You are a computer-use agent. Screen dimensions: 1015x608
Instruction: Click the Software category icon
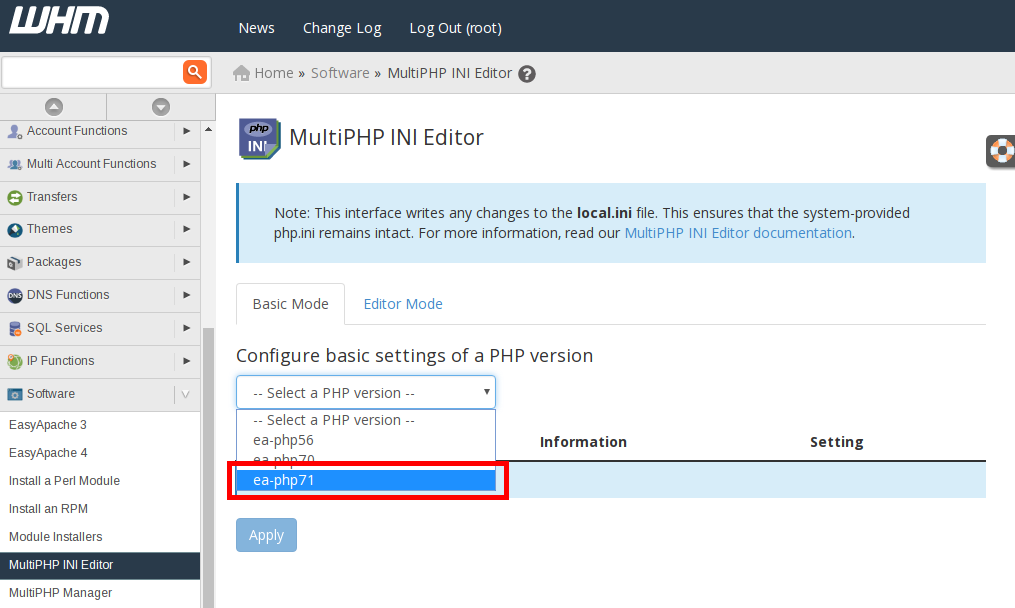(14, 394)
